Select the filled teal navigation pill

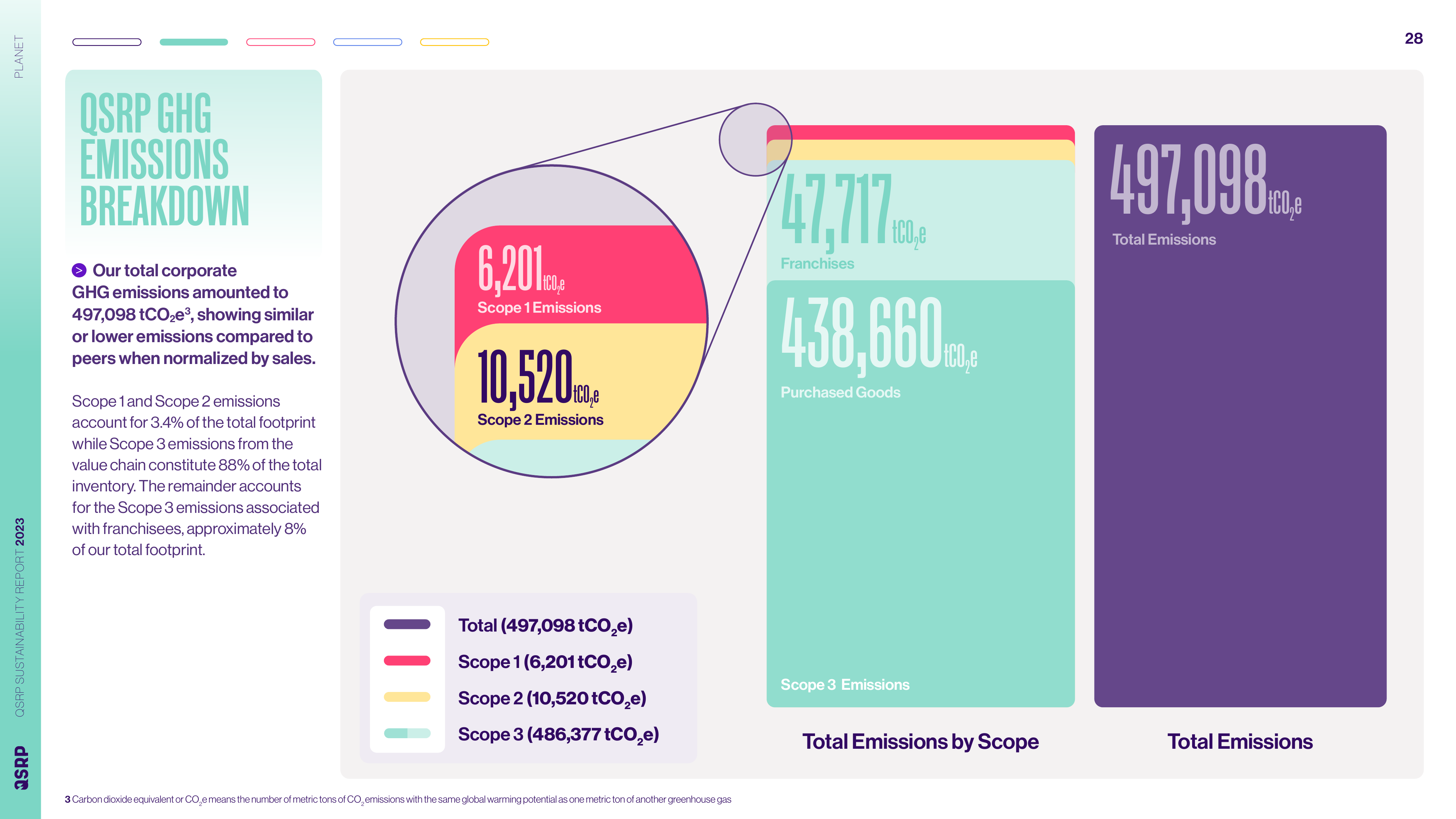194,42
